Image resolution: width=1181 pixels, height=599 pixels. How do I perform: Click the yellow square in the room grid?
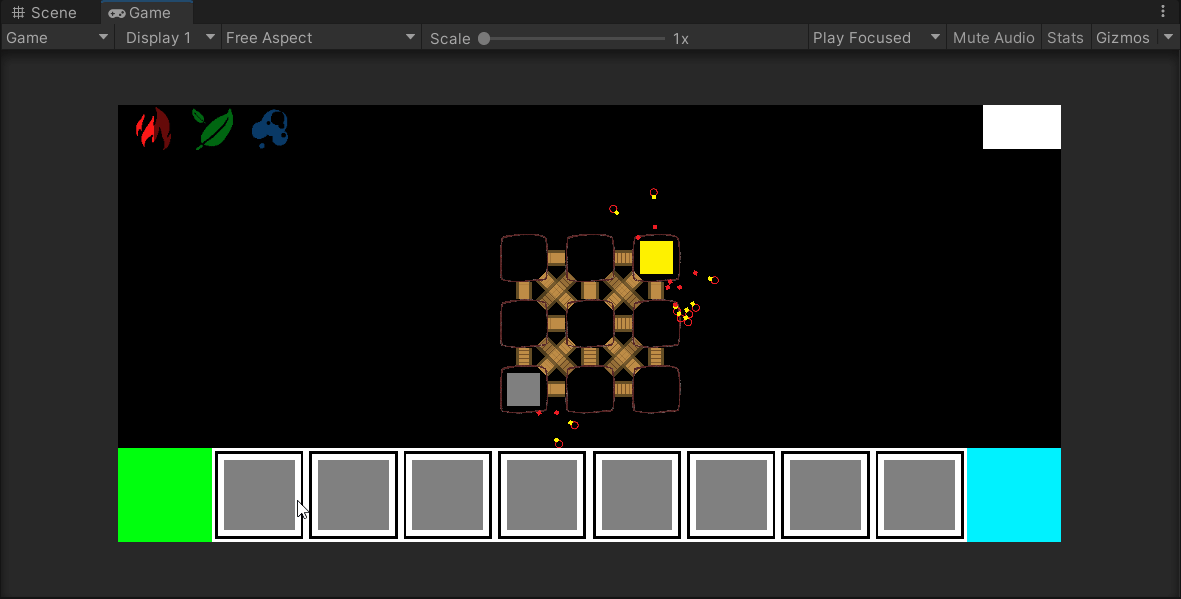(656, 258)
